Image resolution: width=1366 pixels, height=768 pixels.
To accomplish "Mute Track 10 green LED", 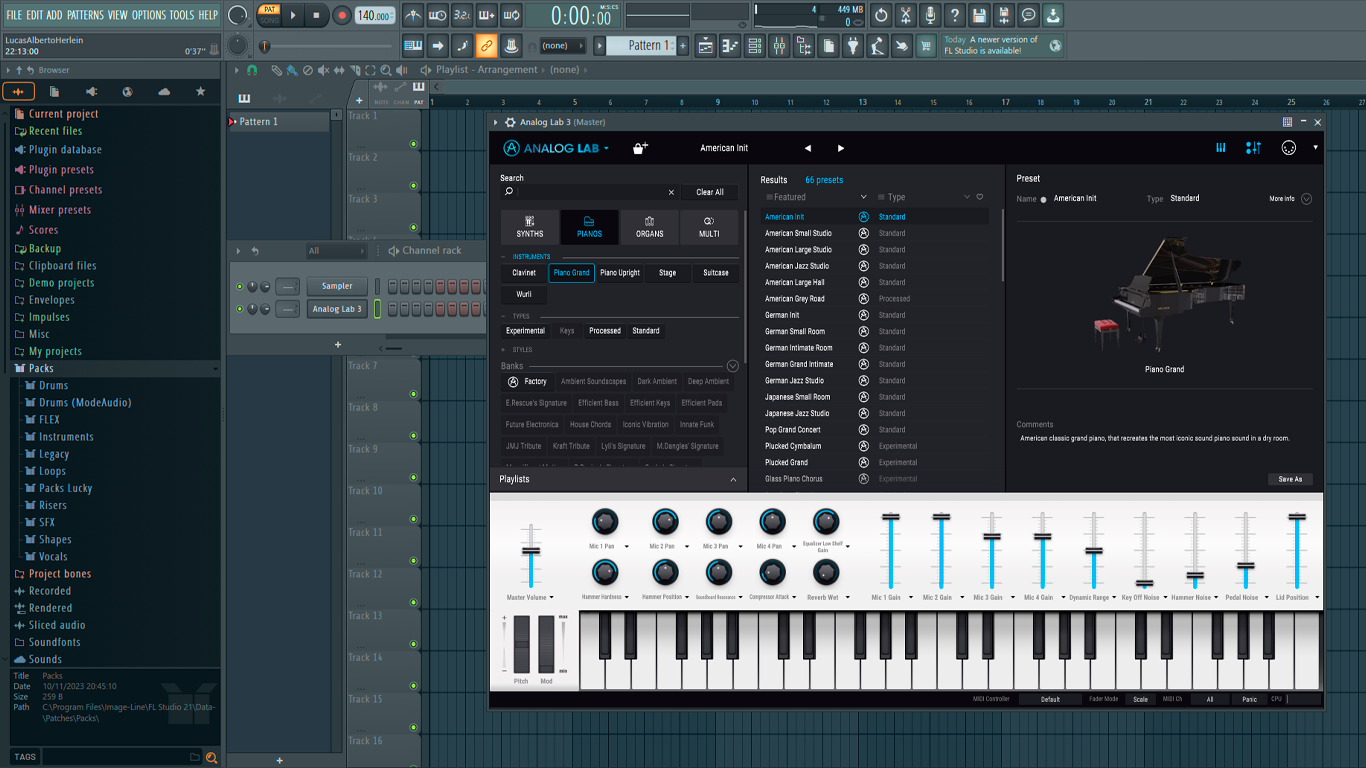I will [413, 520].
